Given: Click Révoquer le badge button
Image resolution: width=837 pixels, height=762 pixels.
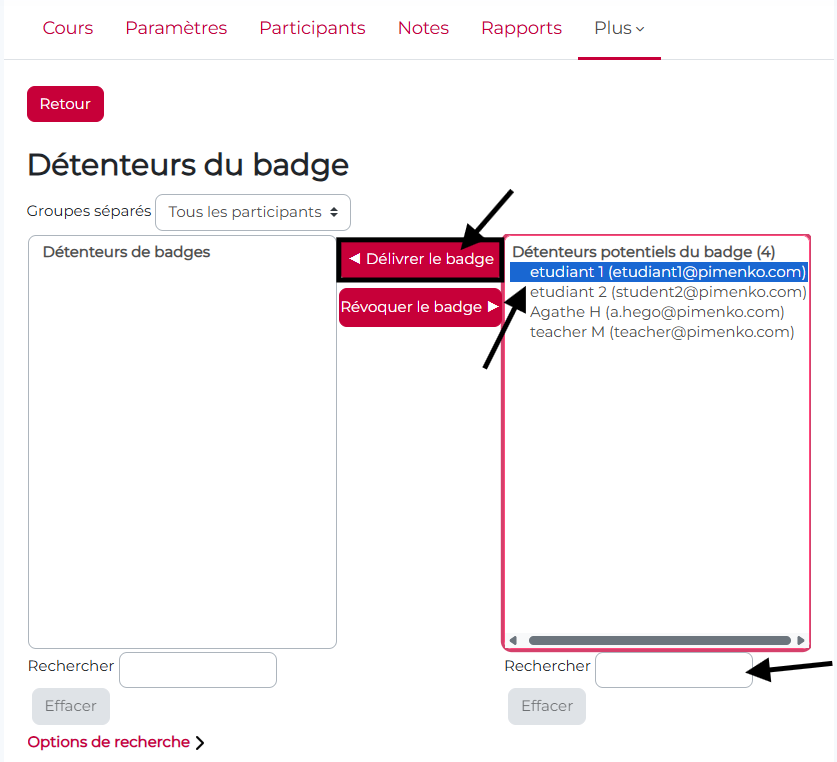Looking at the screenshot, I should (420, 307).
